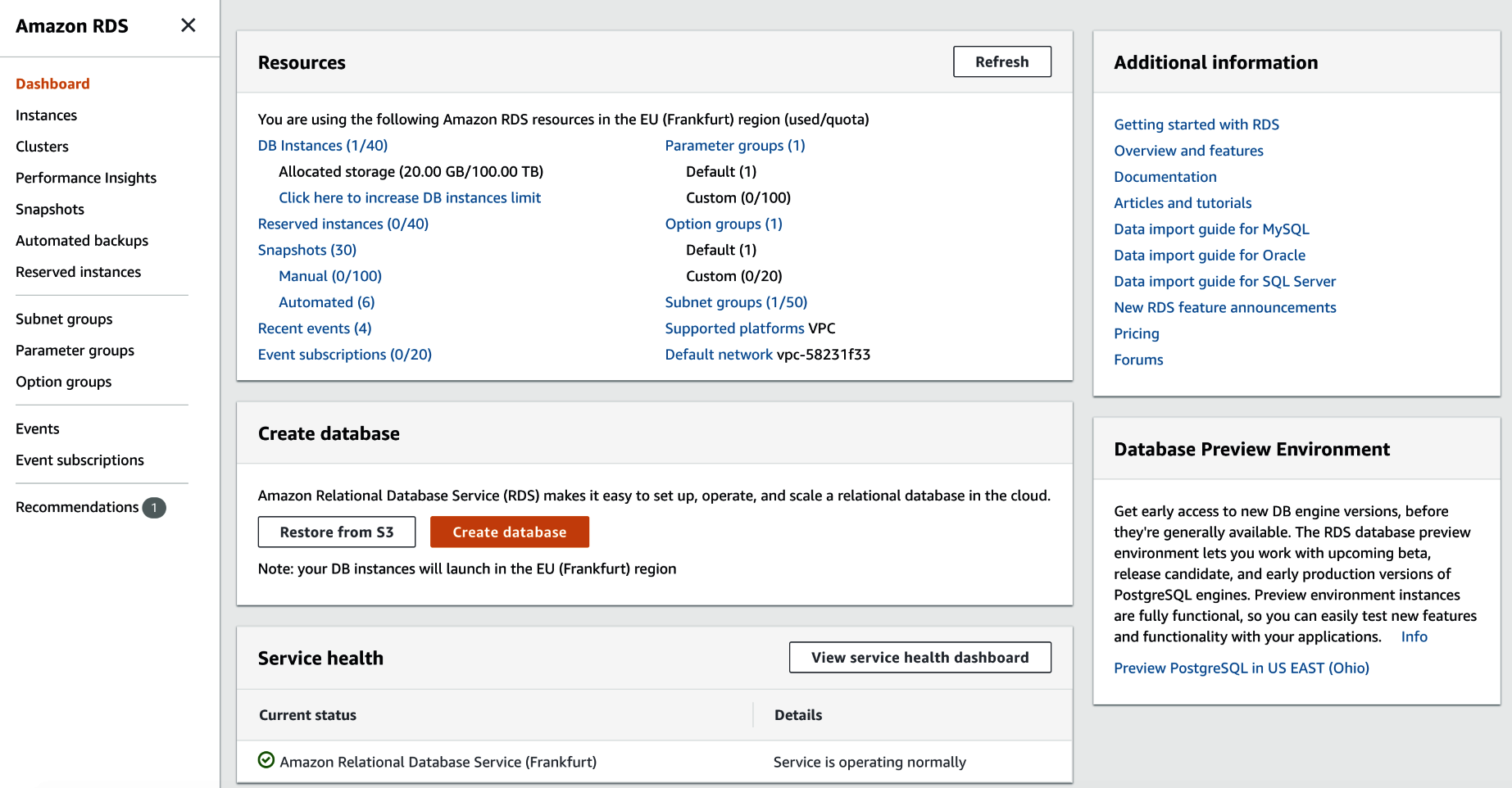Image resolution: width=1512 pixels, height=788 pixels.
Task: Click the Refresh button in Resources
Action: [x=1001, y=61]
